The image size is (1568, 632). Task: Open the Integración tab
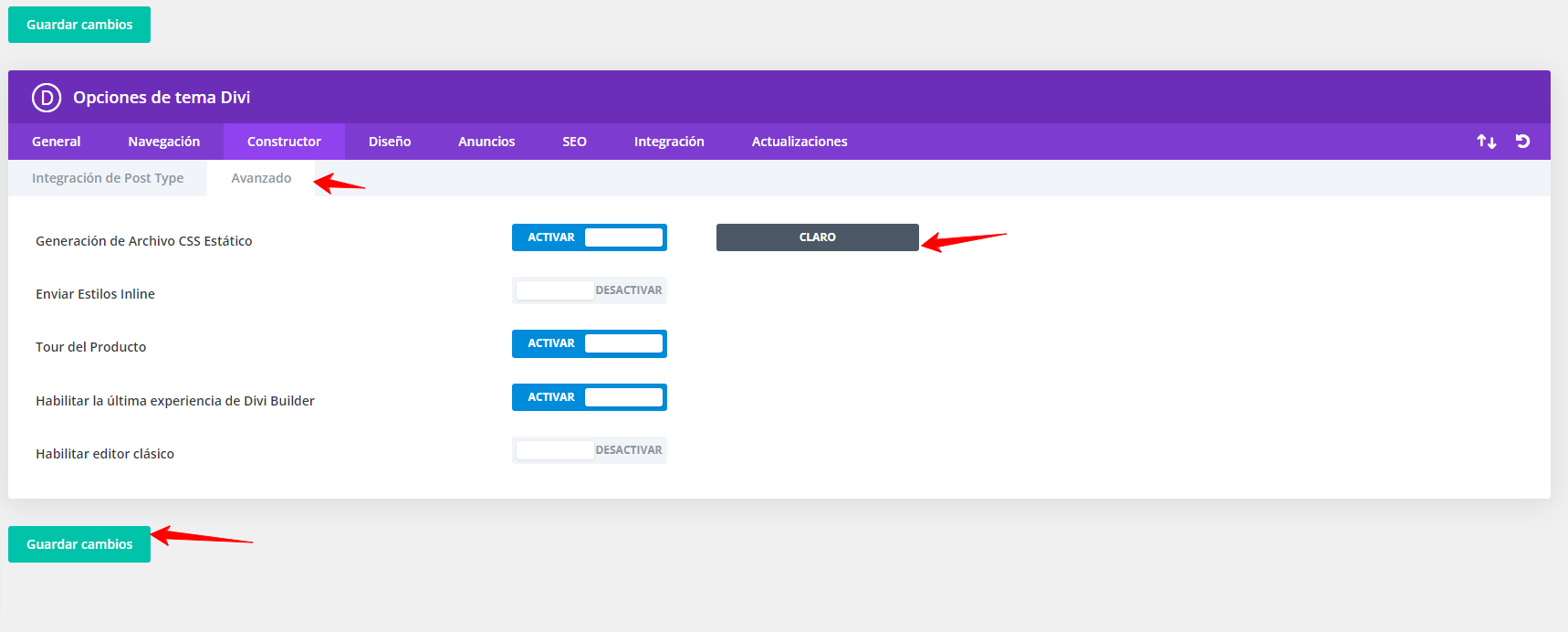coord(669,142)
